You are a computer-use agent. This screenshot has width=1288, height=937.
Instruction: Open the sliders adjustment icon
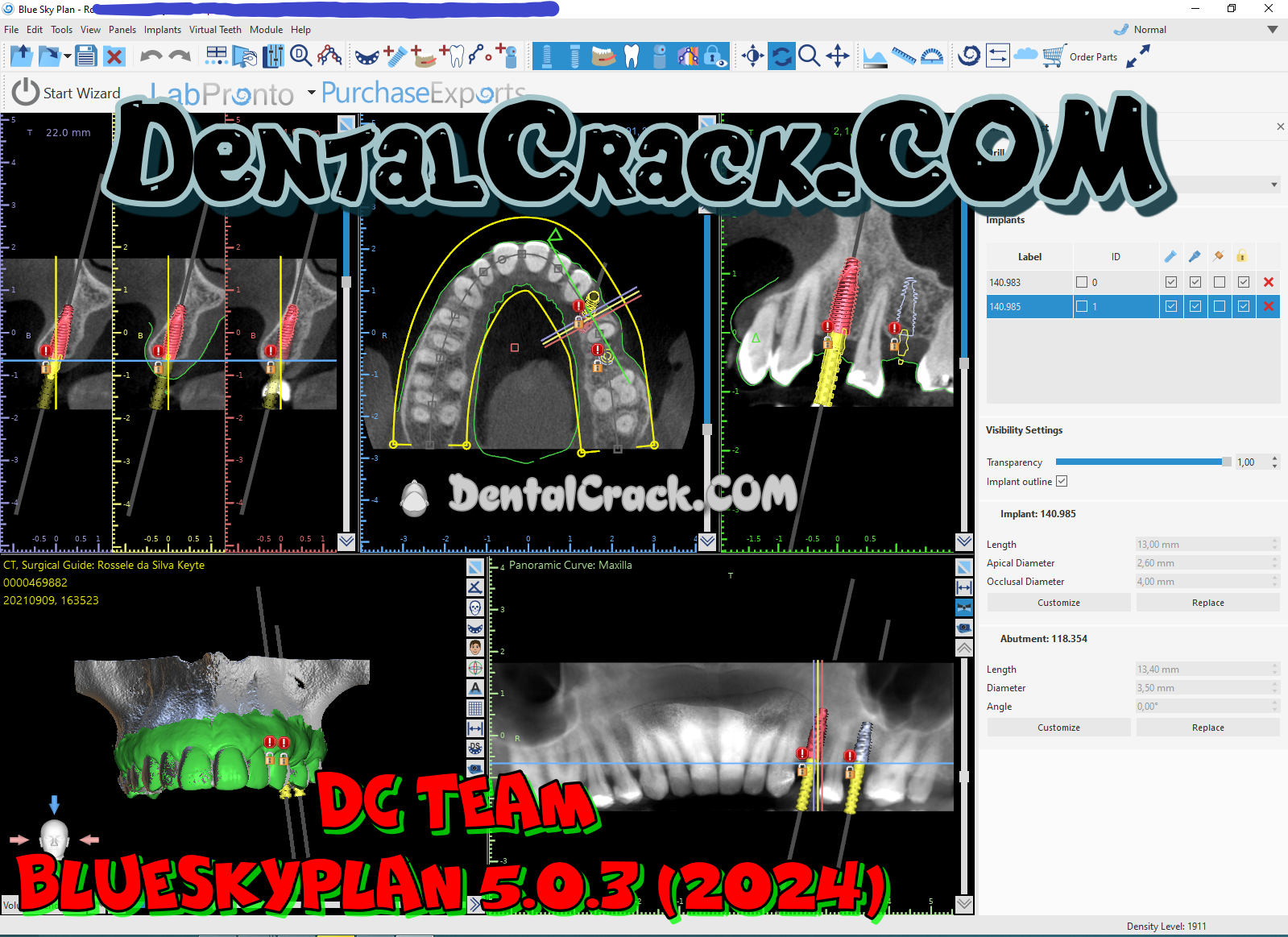pyautogui.click(x=274, y=56)
